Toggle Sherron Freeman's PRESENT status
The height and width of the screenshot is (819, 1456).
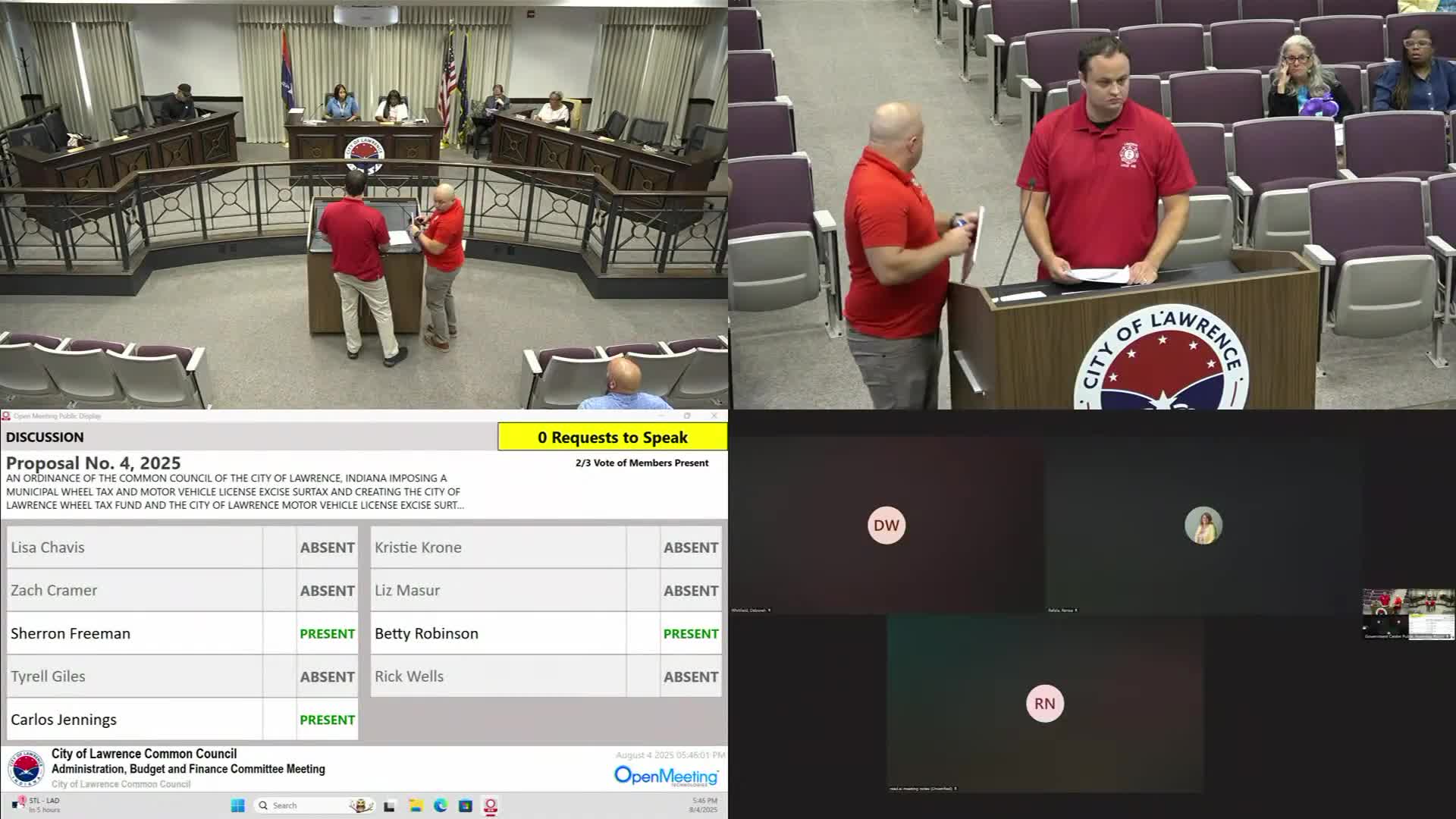[327, 634]
